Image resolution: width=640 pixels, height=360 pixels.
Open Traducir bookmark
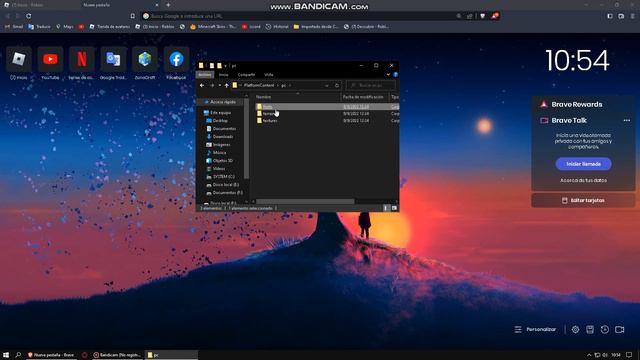pyautogui.click(x=39, y=27)
